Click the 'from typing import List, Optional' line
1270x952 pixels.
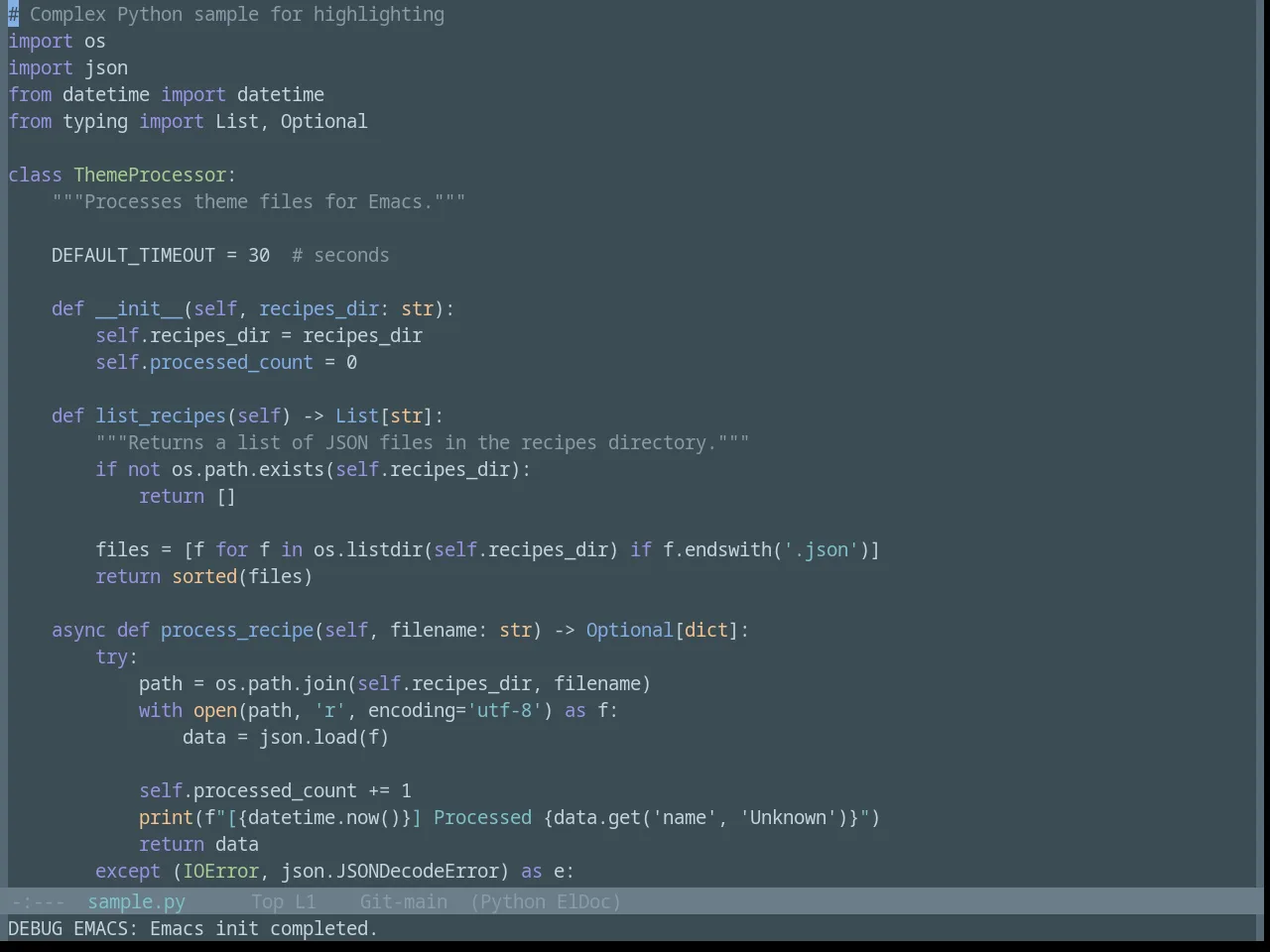coord(188,121)
